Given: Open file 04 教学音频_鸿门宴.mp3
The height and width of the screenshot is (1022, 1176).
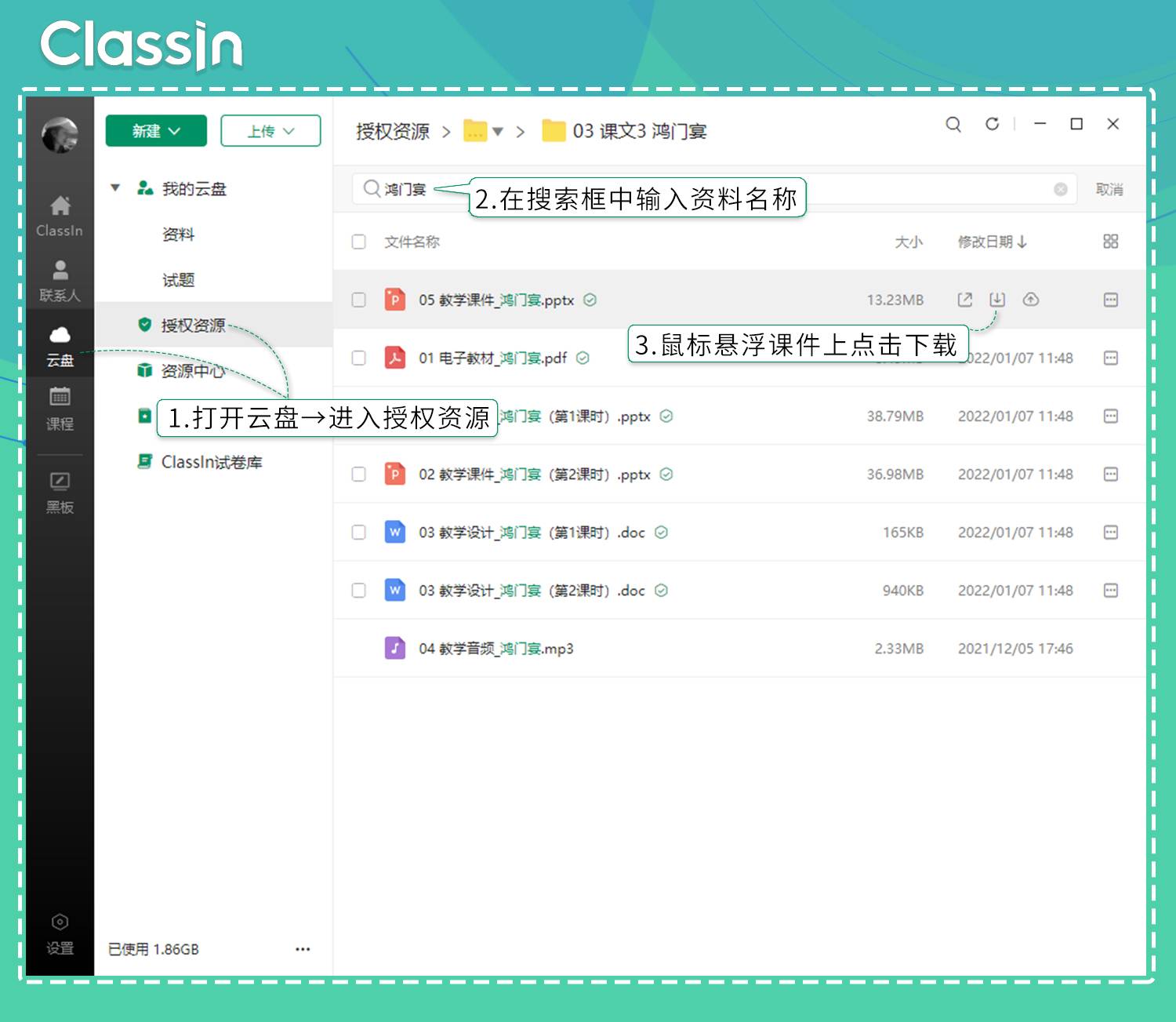Looking at the screenshot, I should coord(495,649).
